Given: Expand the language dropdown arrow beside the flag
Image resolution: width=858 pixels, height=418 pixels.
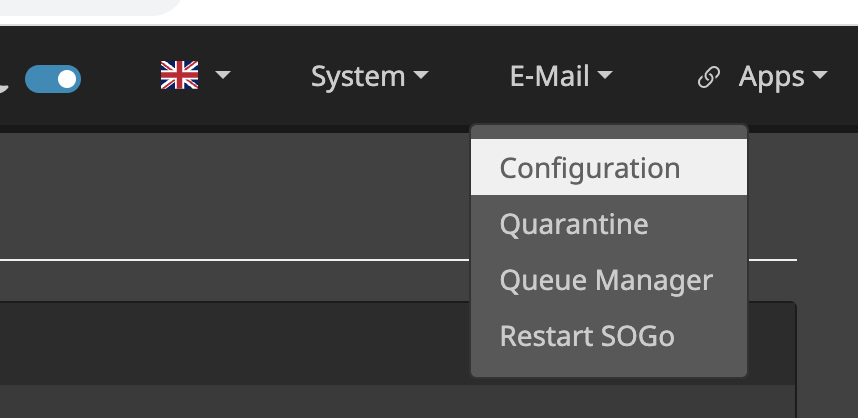Looking at the screenshot, I should click(223, 76).
